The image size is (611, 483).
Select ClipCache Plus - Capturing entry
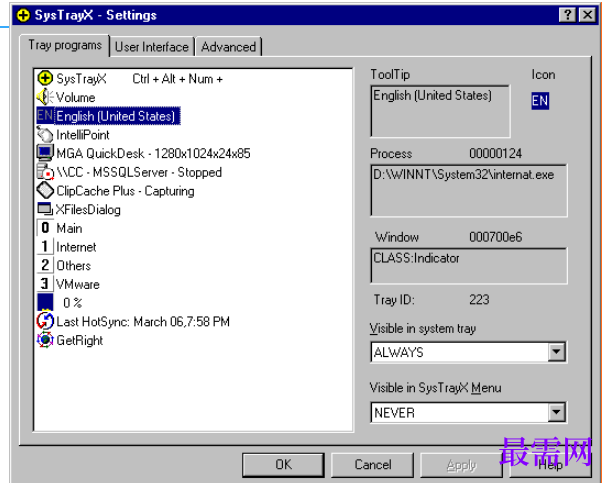[x=125, y=191]
